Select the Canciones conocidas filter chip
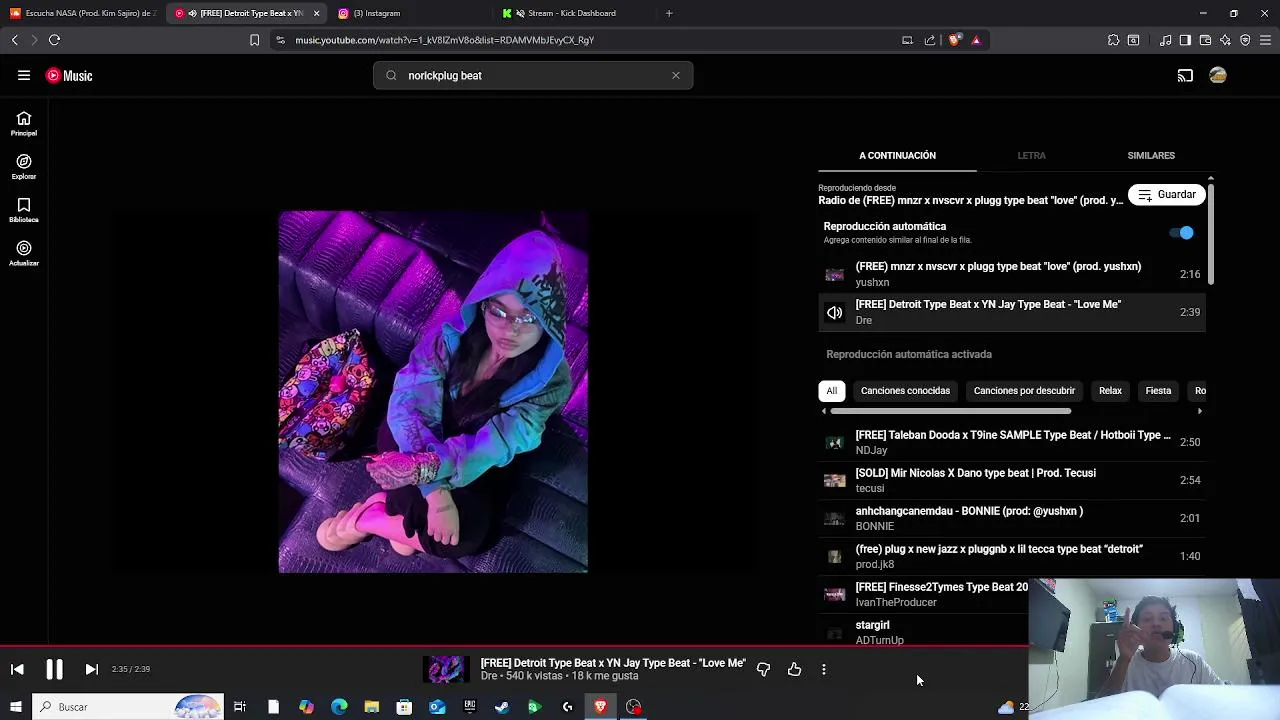1280x720 pixels. point(905,391)
